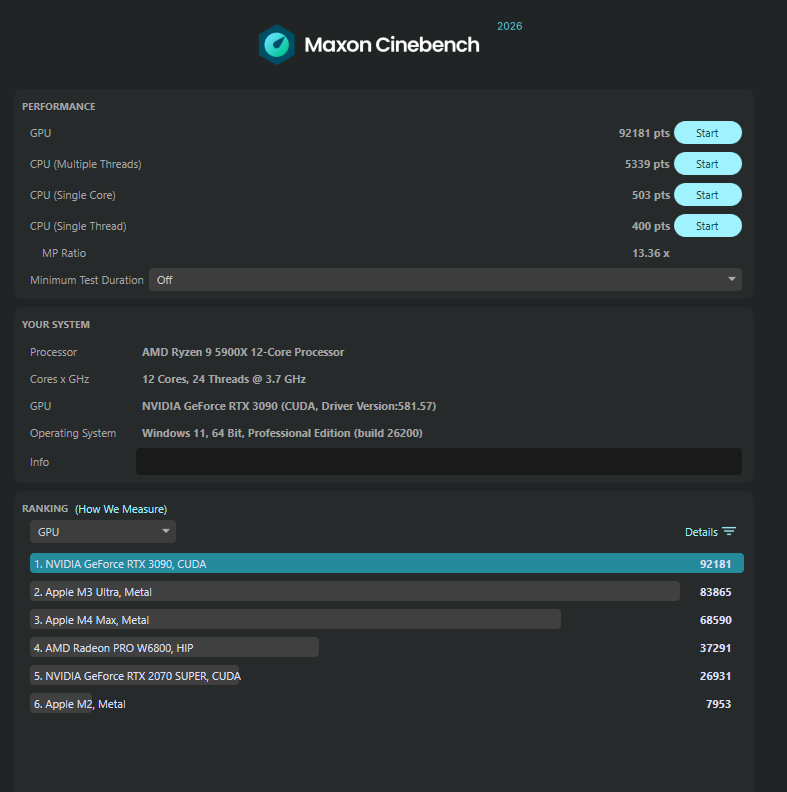The width and height of the screenshot is (787, 792).
Task: Start the CPU (Single Thread) test
Action: coord(708,226)
